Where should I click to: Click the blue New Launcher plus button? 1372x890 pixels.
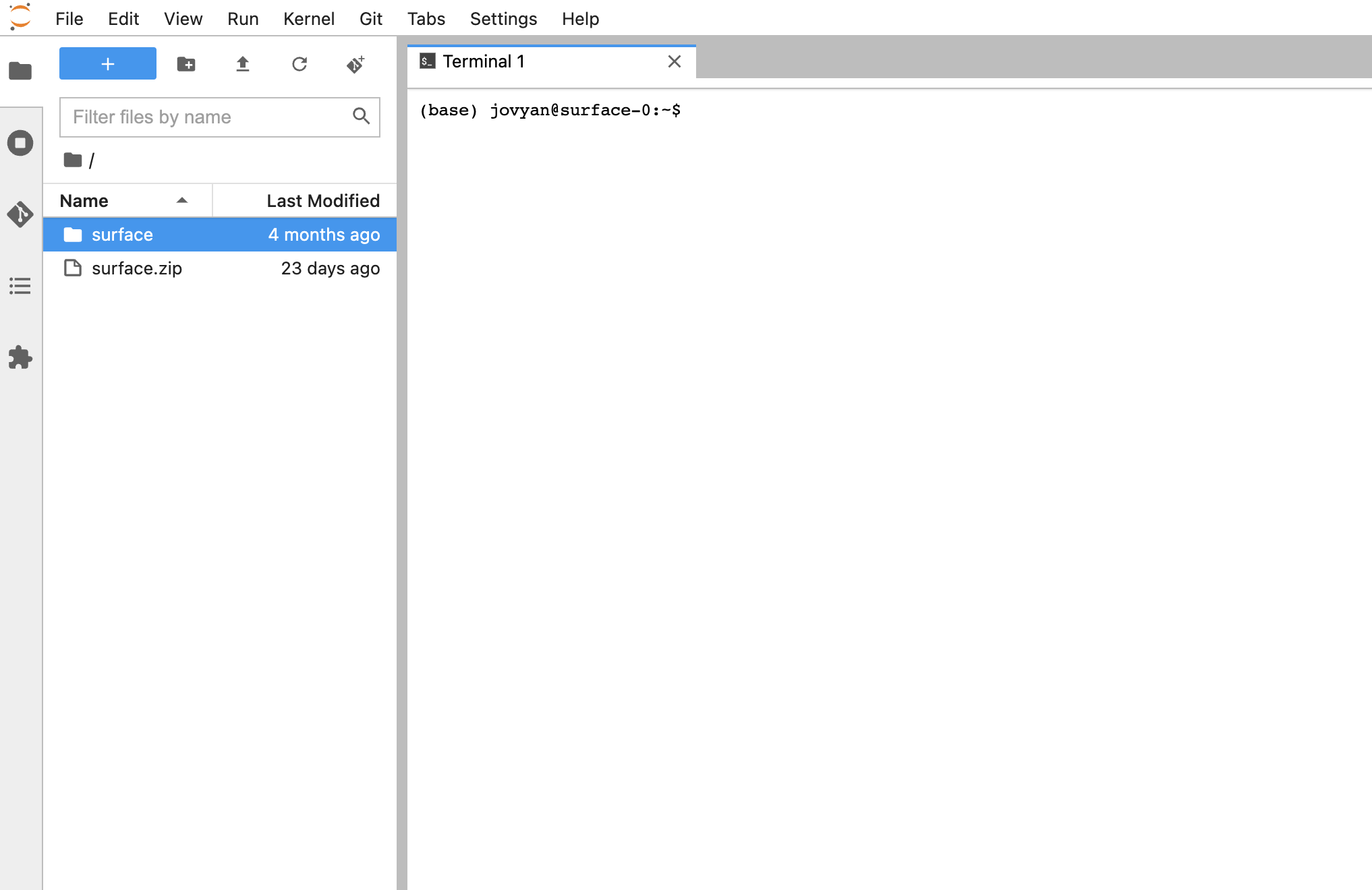(108, 64)
